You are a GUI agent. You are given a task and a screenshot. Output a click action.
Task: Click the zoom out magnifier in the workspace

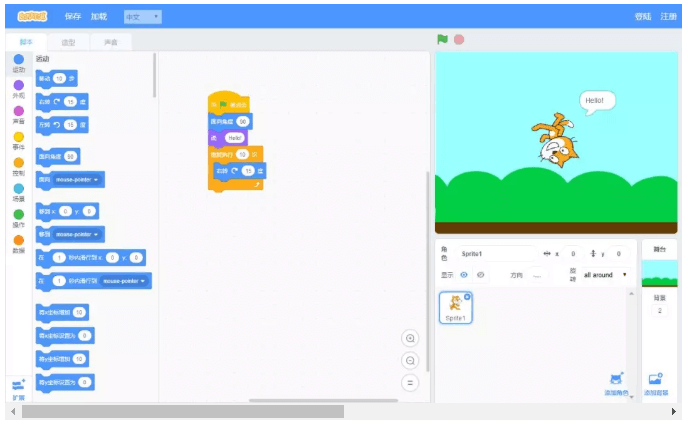(x=410, y=361)
